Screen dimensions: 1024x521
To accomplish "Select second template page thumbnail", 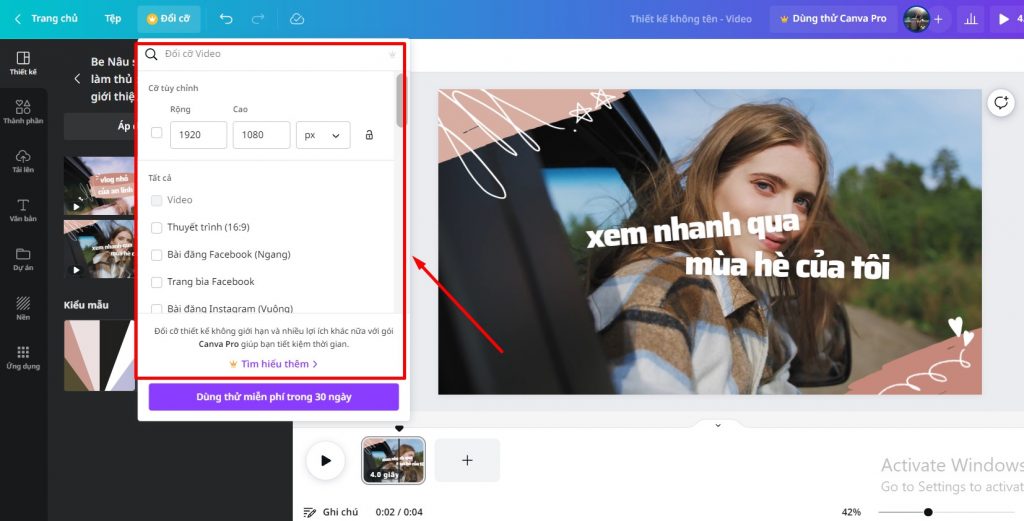I will click(x=99, y=249).
